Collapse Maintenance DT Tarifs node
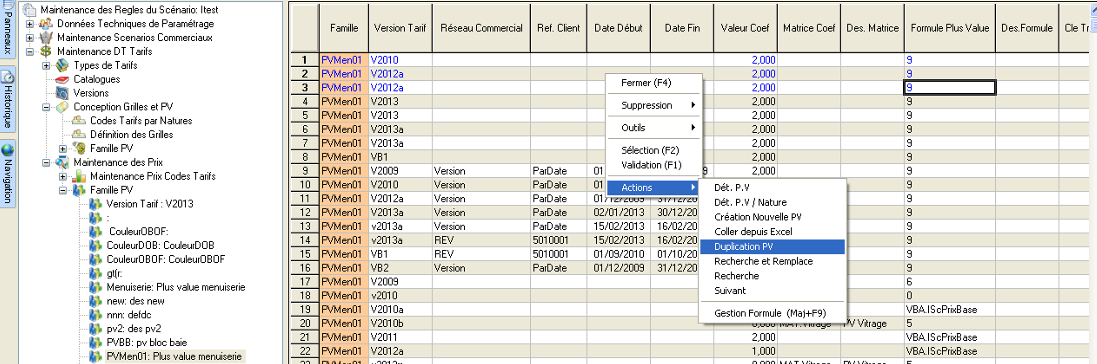 [29, 51]
